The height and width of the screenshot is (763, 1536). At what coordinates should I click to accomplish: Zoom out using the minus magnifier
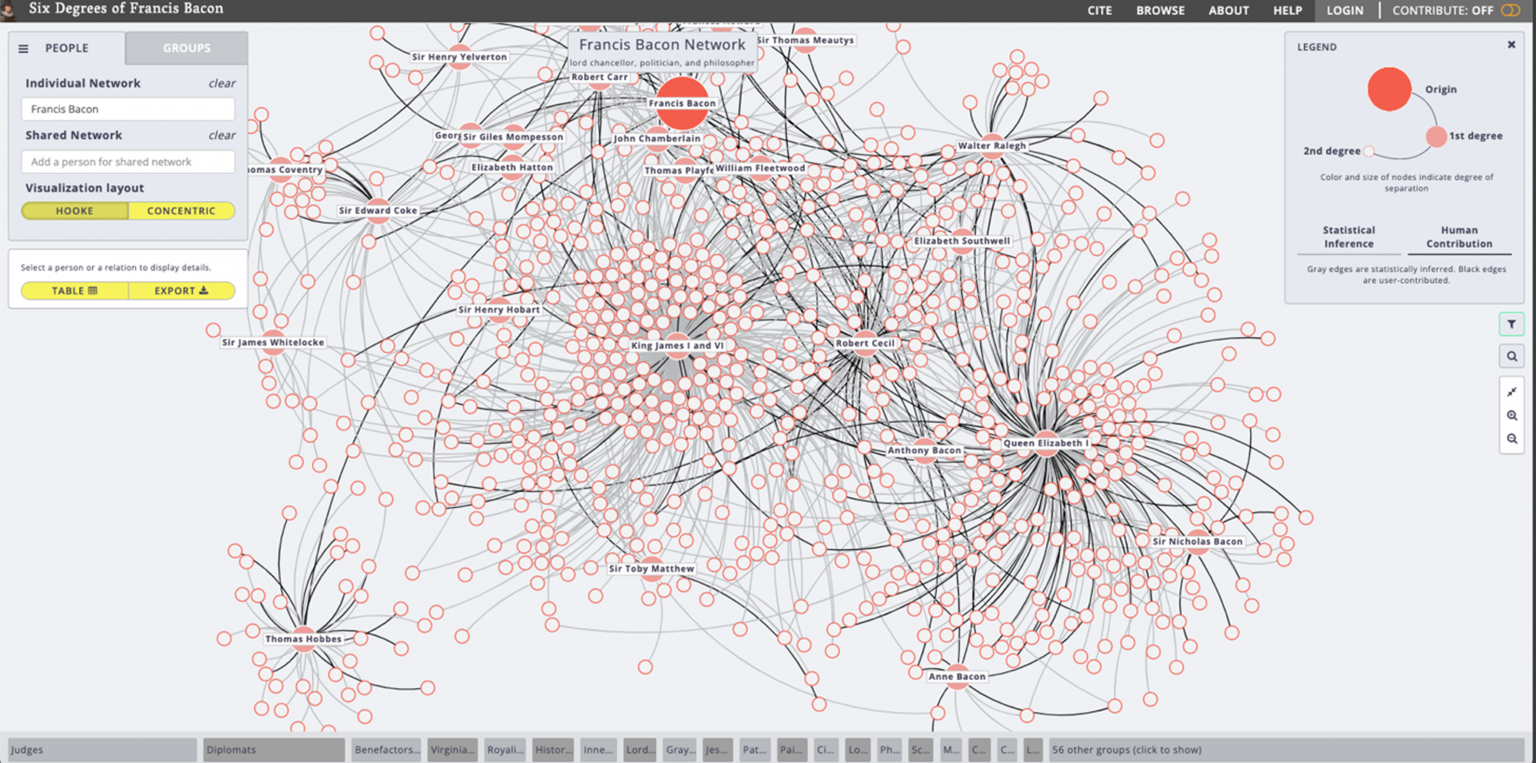1511,439
